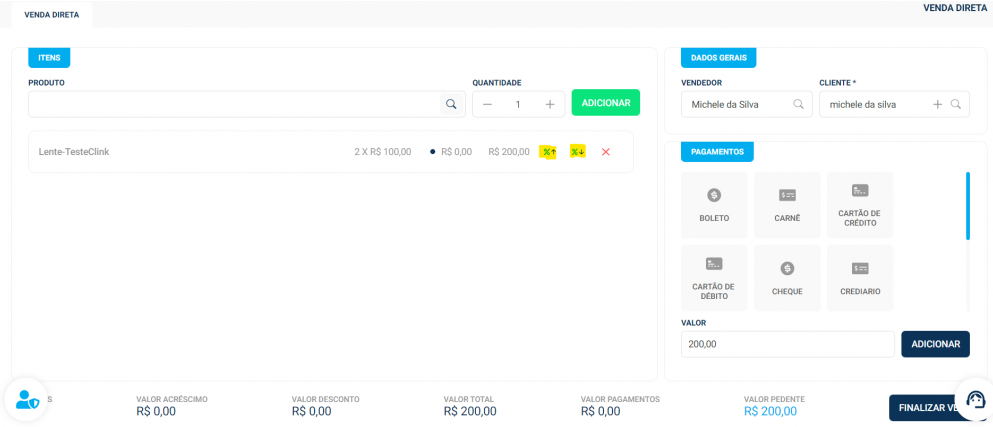
Task: Select Carnê payment option
Action: pos(787,205)
